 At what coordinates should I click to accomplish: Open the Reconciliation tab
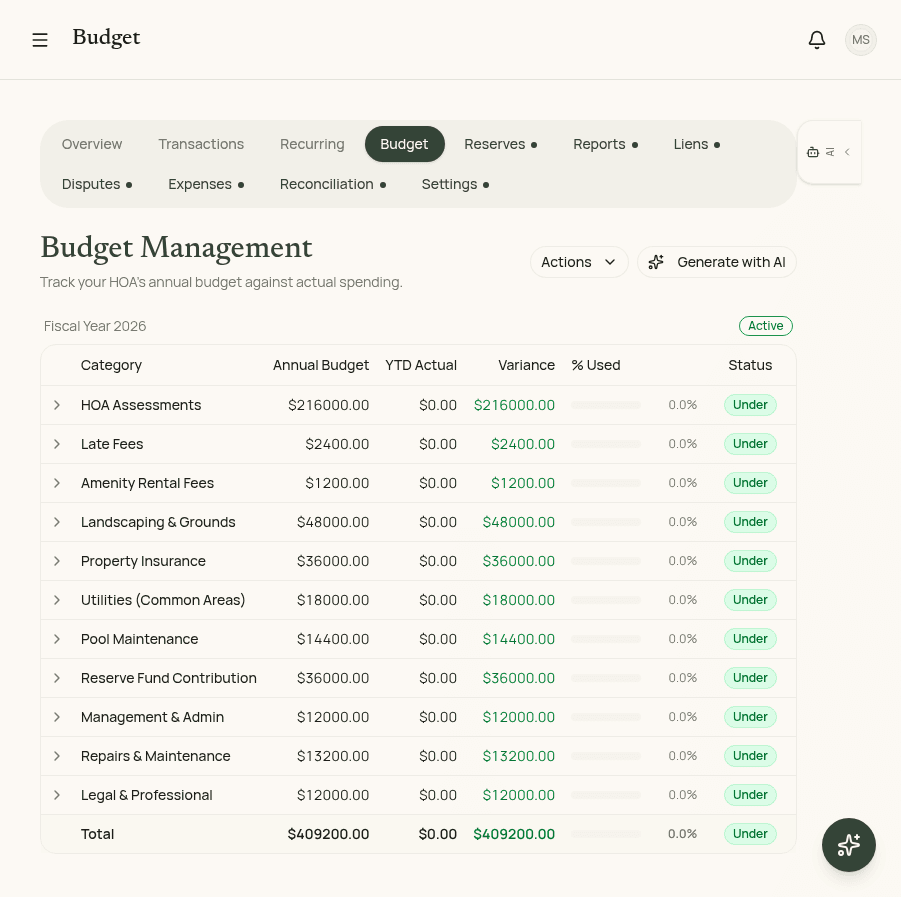tap(333, 184)
